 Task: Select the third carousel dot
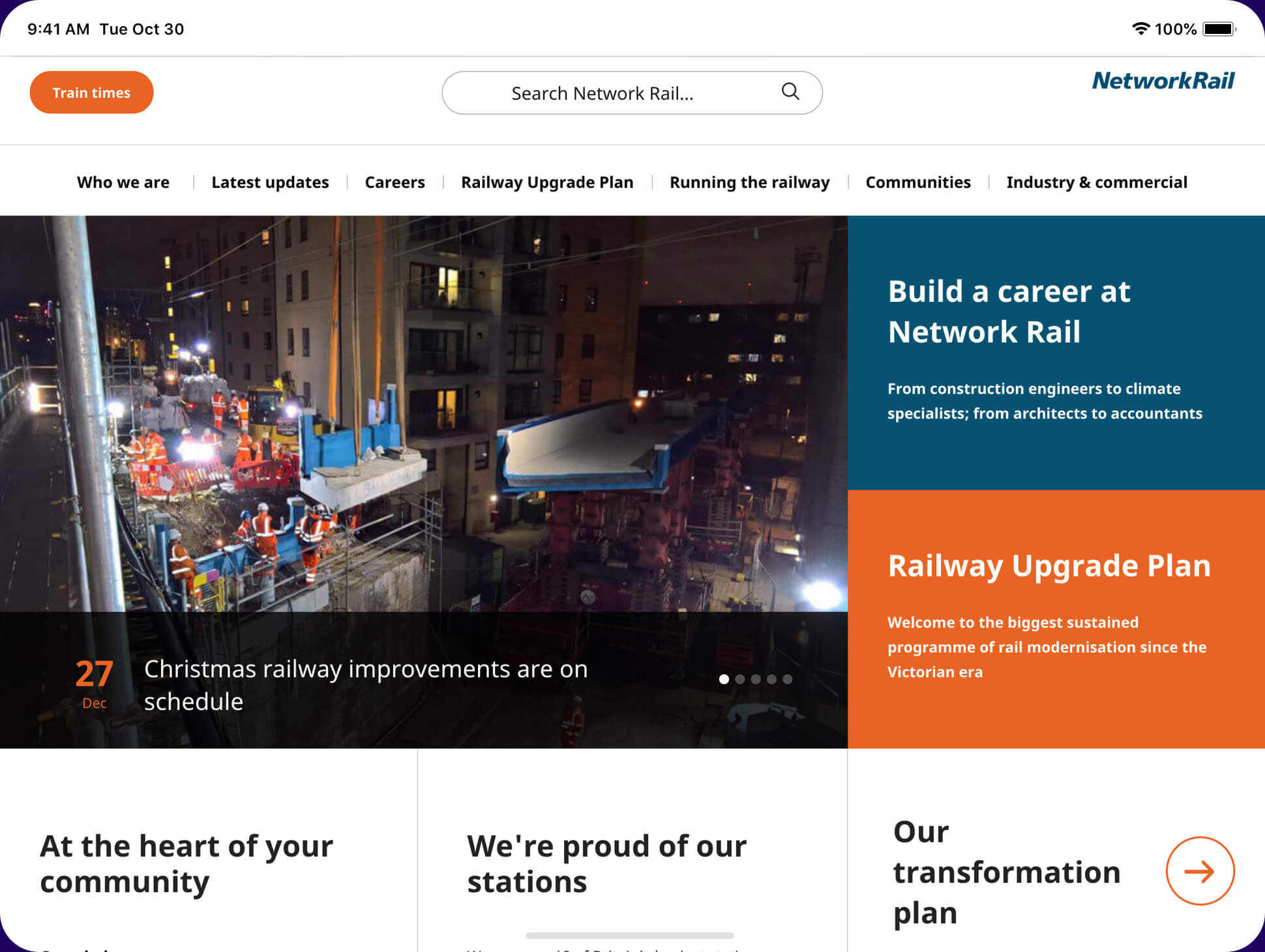tap(756, 679)
